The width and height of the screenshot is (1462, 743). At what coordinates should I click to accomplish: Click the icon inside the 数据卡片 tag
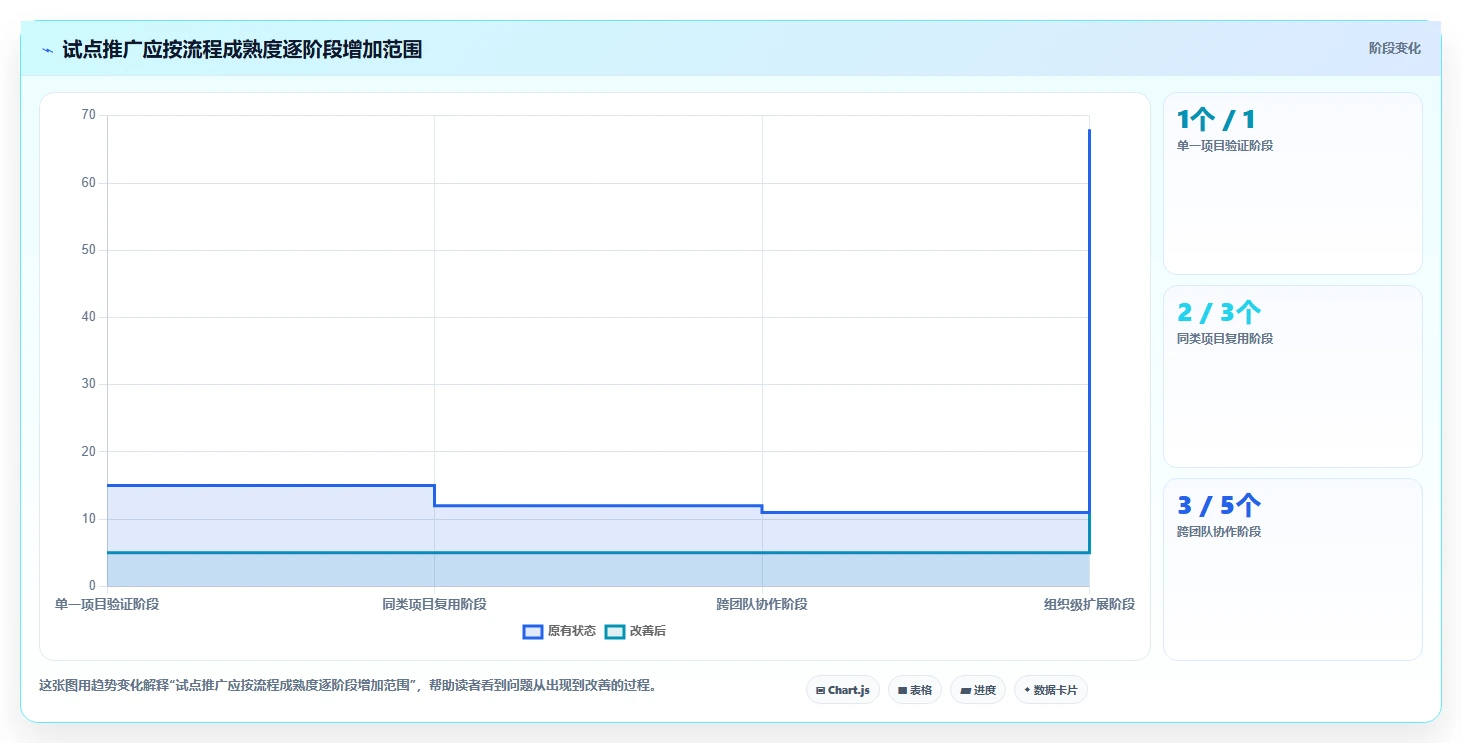(1027, 690)
